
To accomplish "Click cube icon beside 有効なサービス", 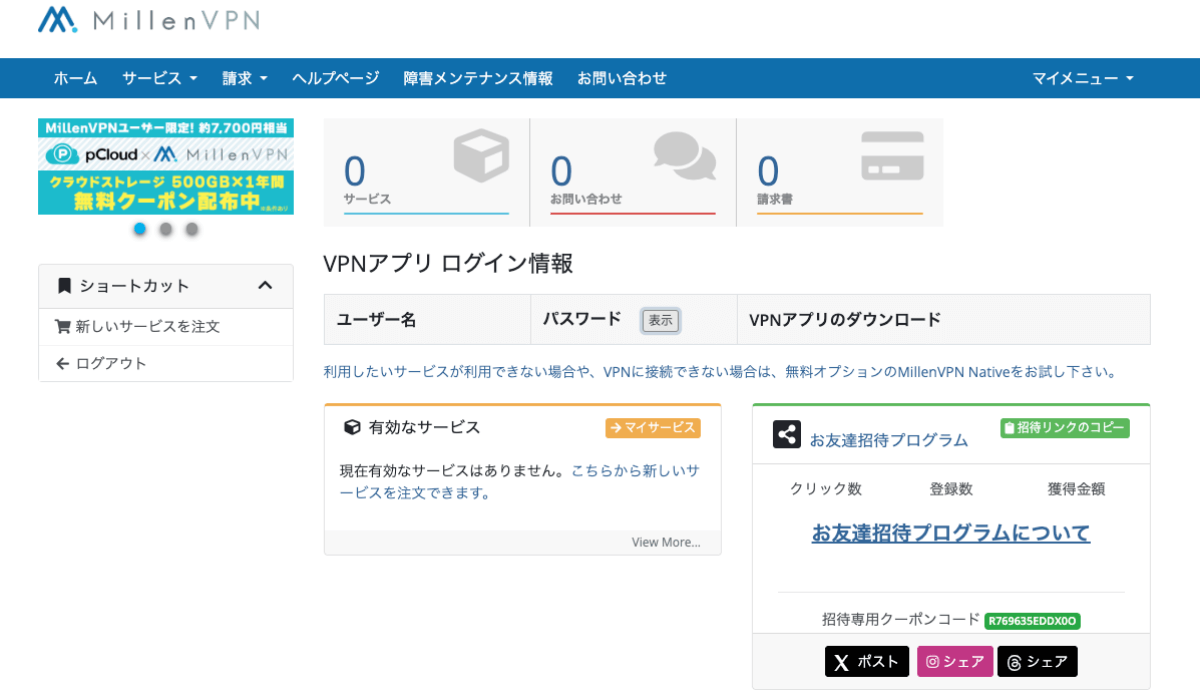I will [352, 427].
